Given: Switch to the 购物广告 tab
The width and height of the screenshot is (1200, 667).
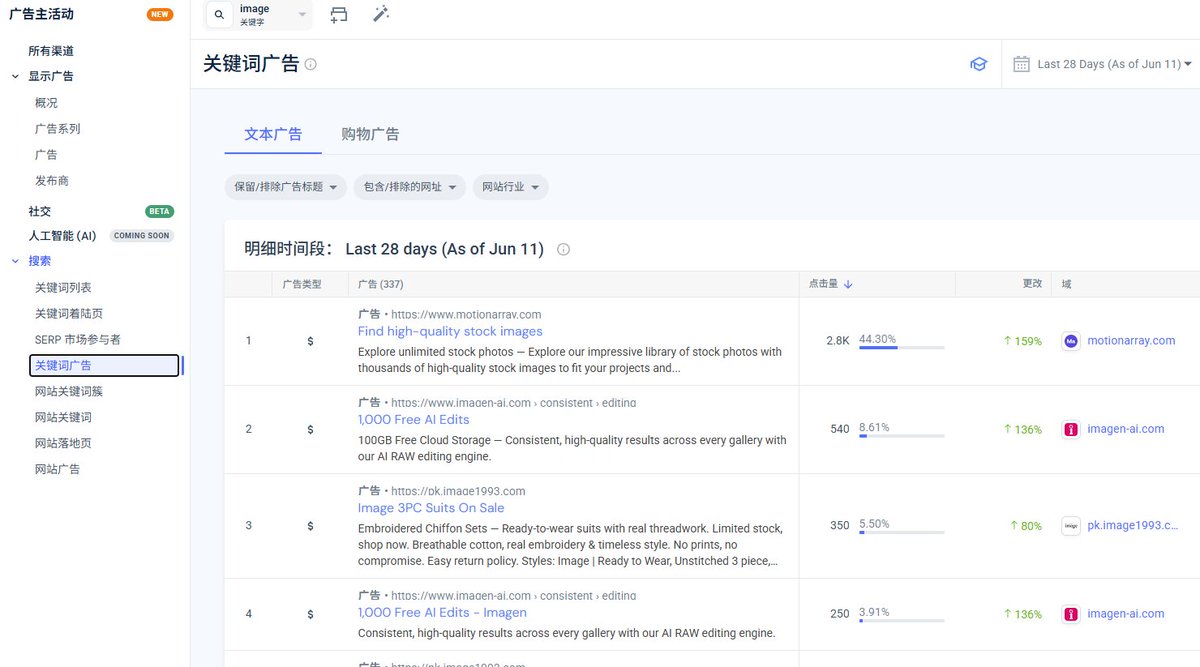Looking at the screenshot, I should coord(370,134).
